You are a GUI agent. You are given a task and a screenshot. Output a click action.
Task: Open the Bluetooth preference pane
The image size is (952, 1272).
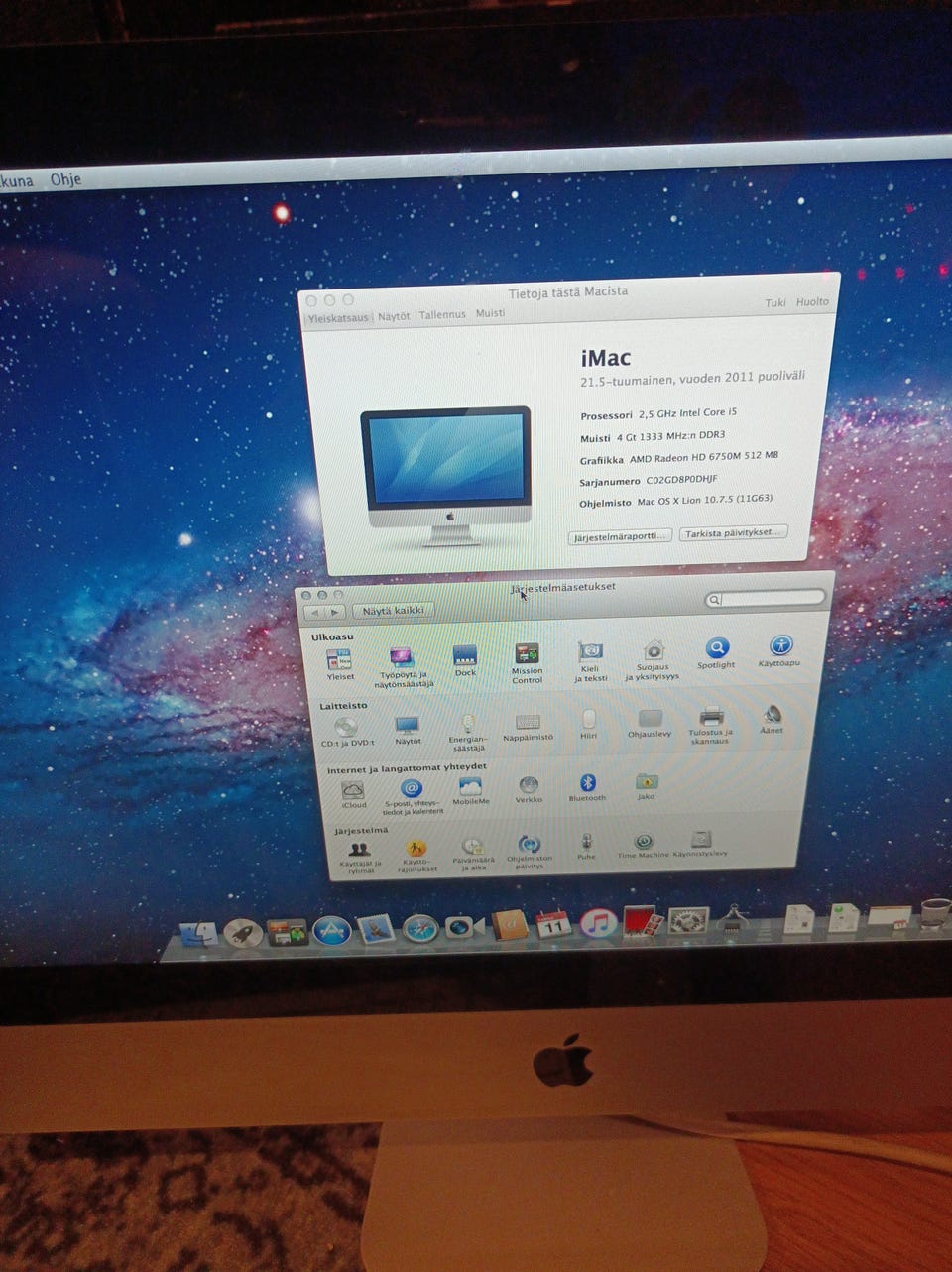[587, 788]
